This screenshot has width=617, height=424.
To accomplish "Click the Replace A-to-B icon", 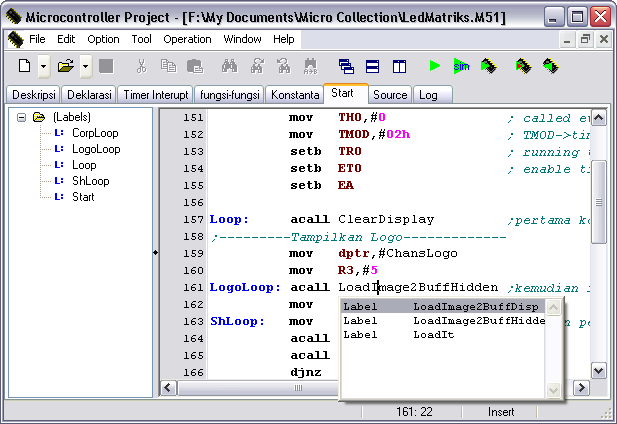I will click(x=310, y=66).
